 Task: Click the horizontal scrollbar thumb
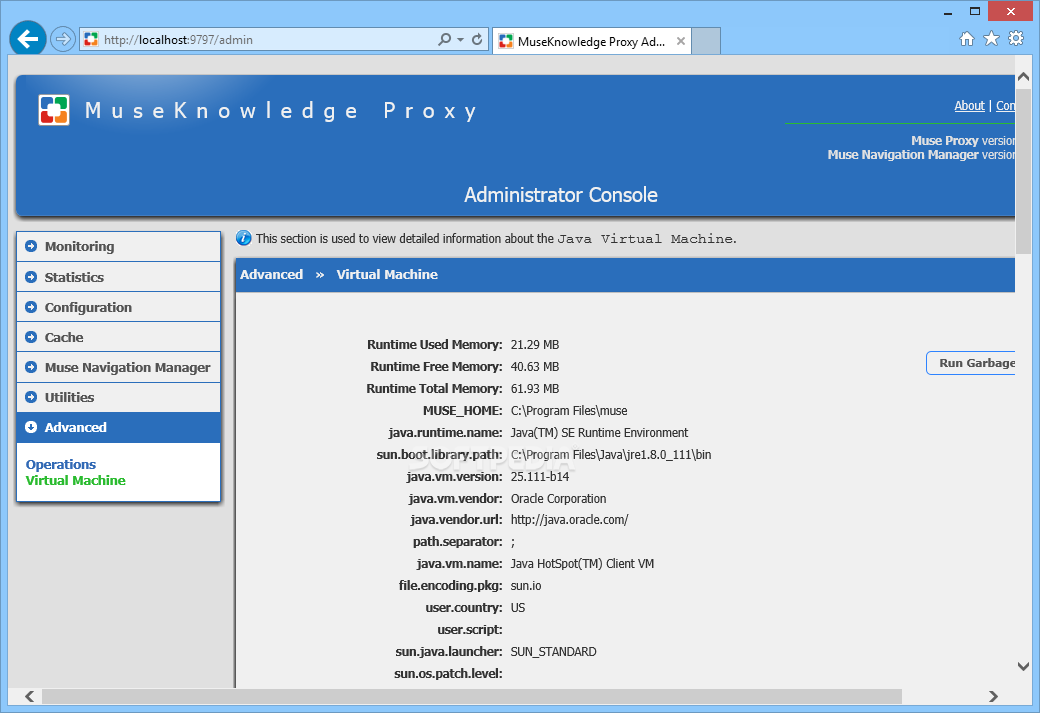point(472,696)
